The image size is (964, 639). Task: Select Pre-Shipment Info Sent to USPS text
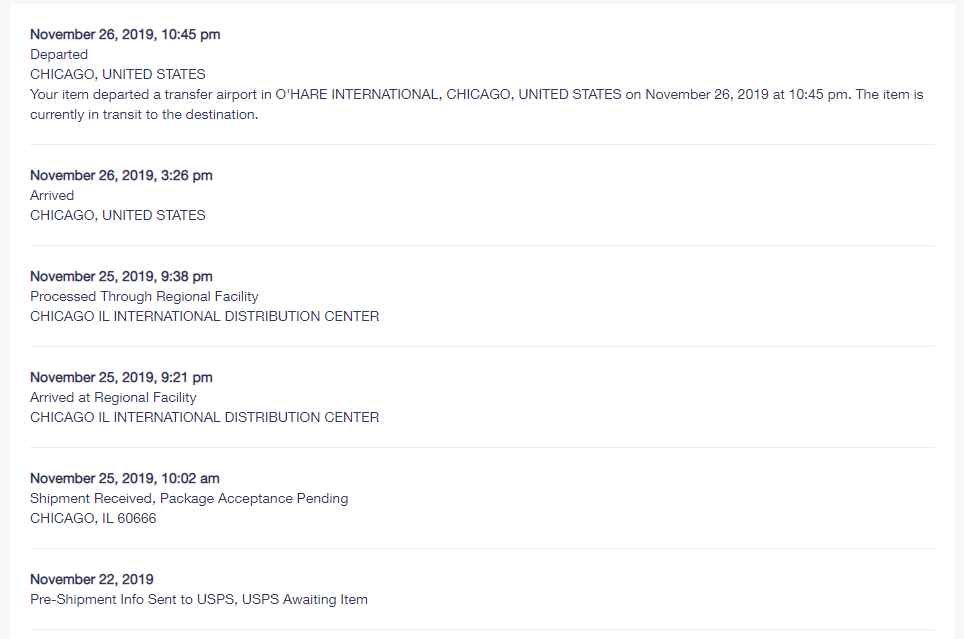(133, 600)
